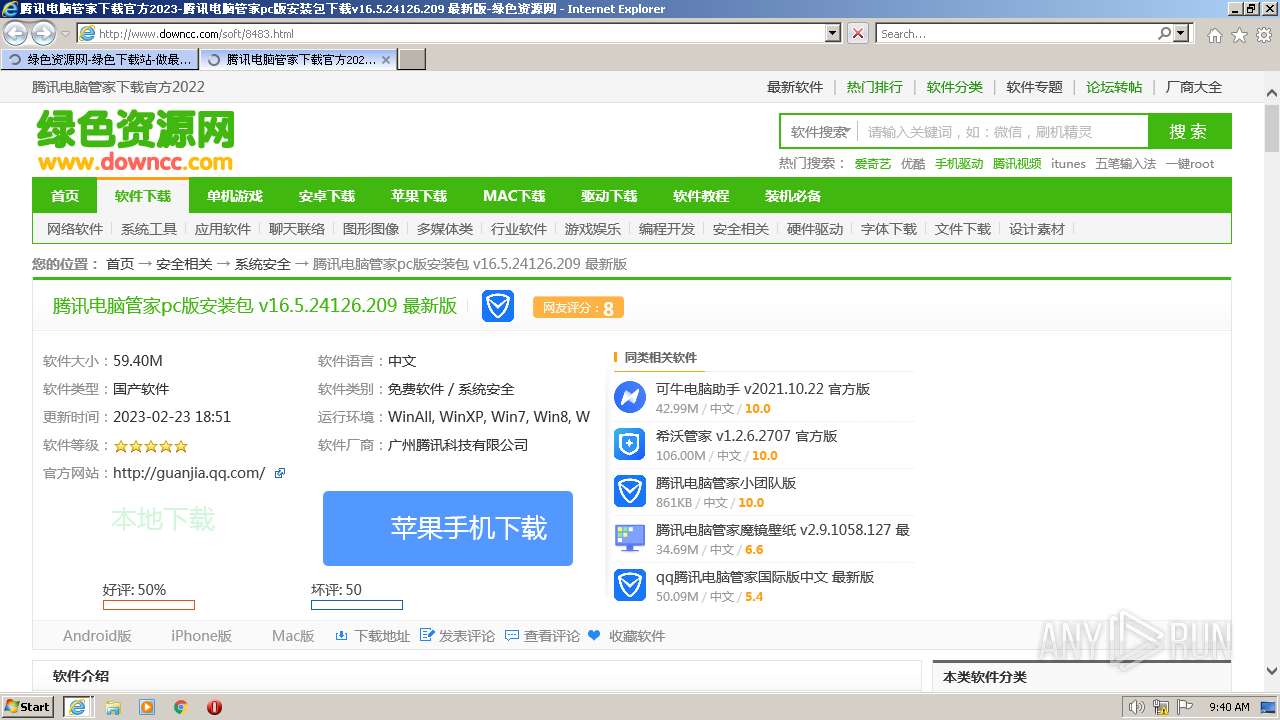The width and height of the screenshot is (1280, 720).
Task: Click the 网友评分 8 score badge
Action: pyautogui.click(x=578, y=308)
